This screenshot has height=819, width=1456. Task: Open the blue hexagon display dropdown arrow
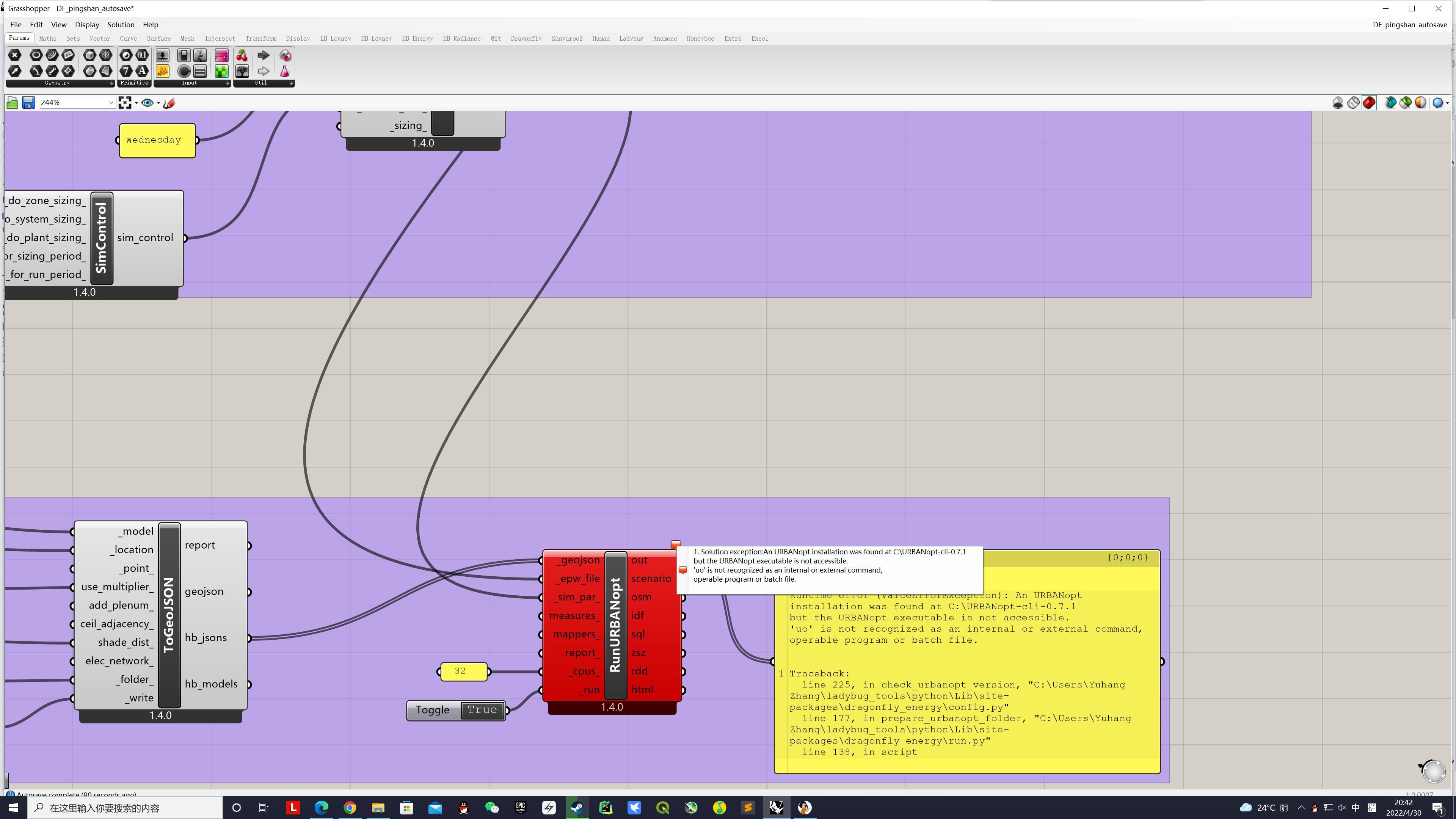click(x=1447, y=103)
